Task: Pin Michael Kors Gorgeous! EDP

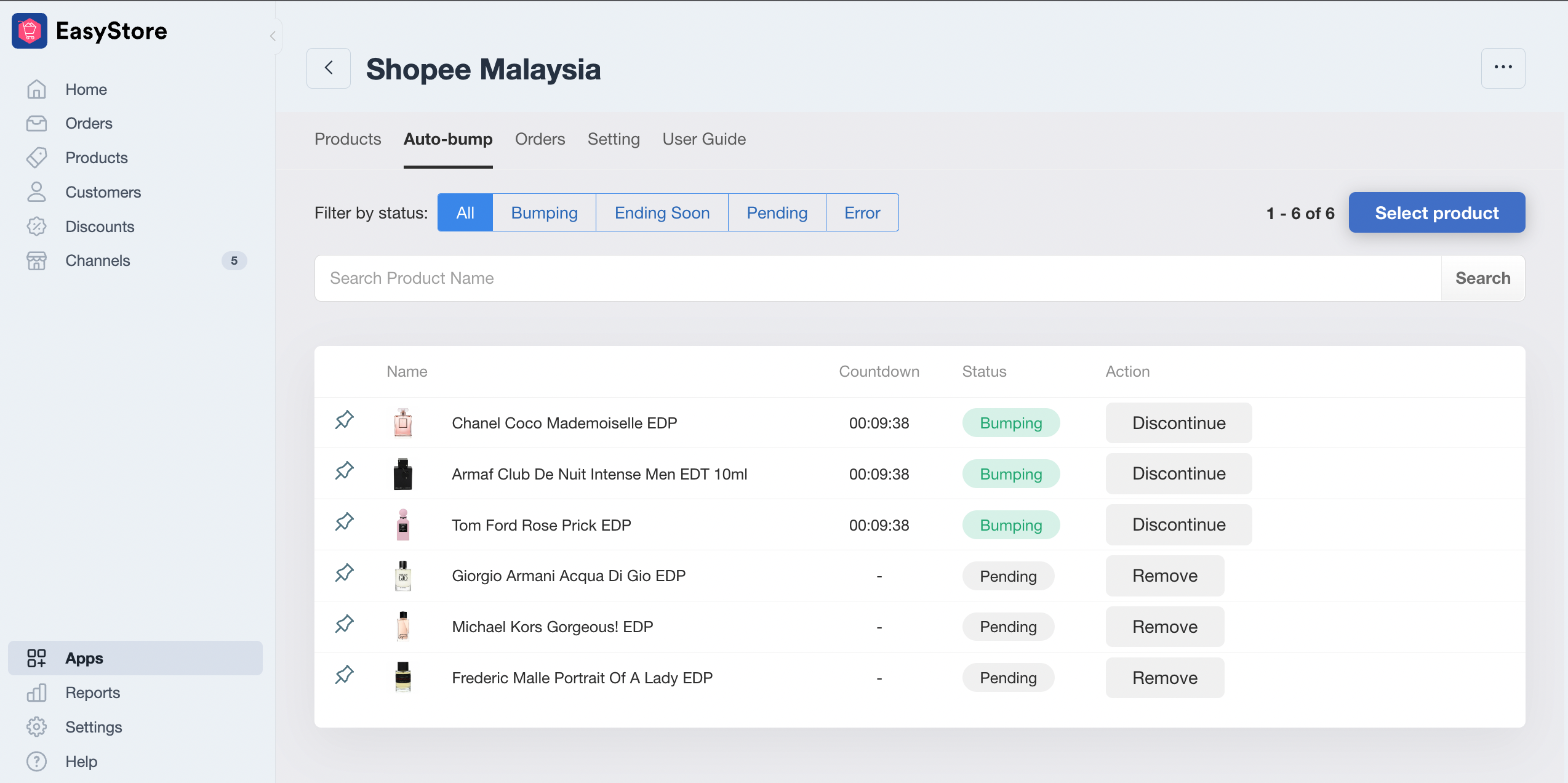Action: 345,625
